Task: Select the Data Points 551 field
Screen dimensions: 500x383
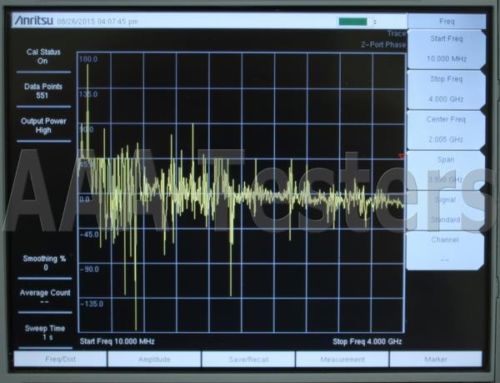Action: point(43,91)
